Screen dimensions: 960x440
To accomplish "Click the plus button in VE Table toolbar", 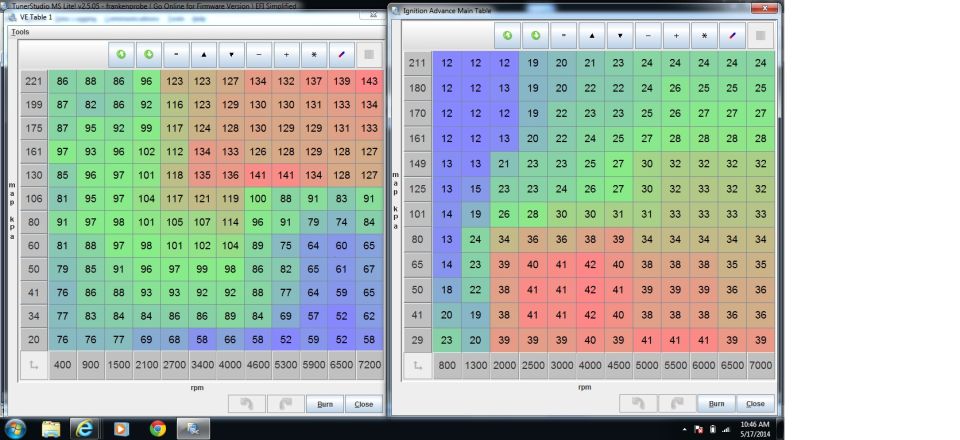I will click(286, 54).
